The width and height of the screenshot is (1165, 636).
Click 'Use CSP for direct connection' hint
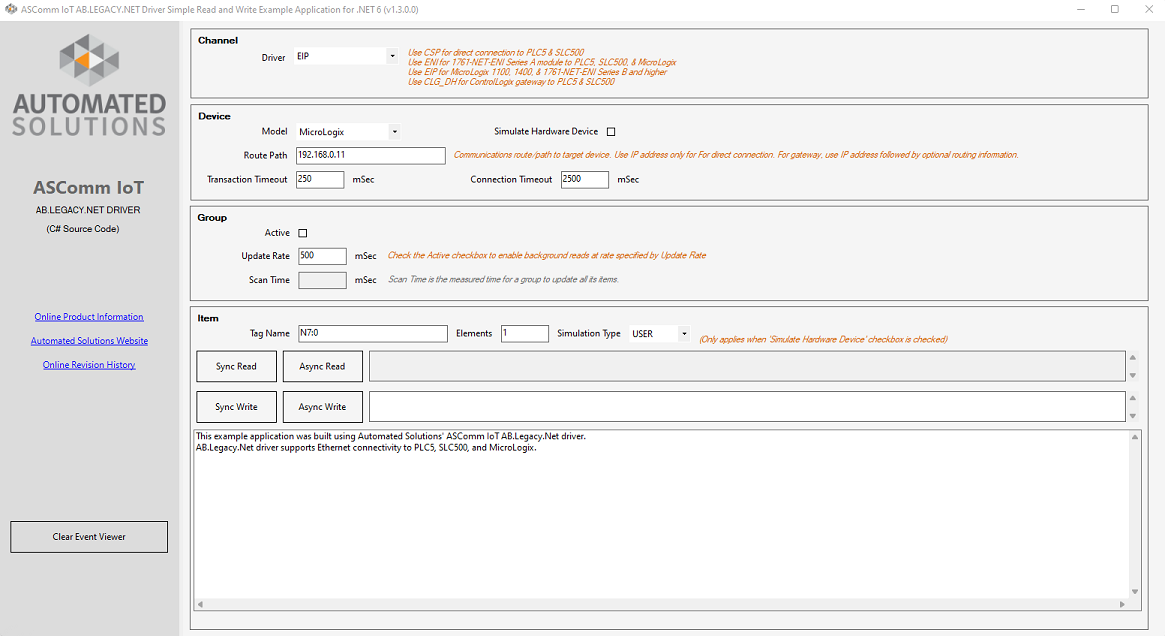[x=496, y=53]
